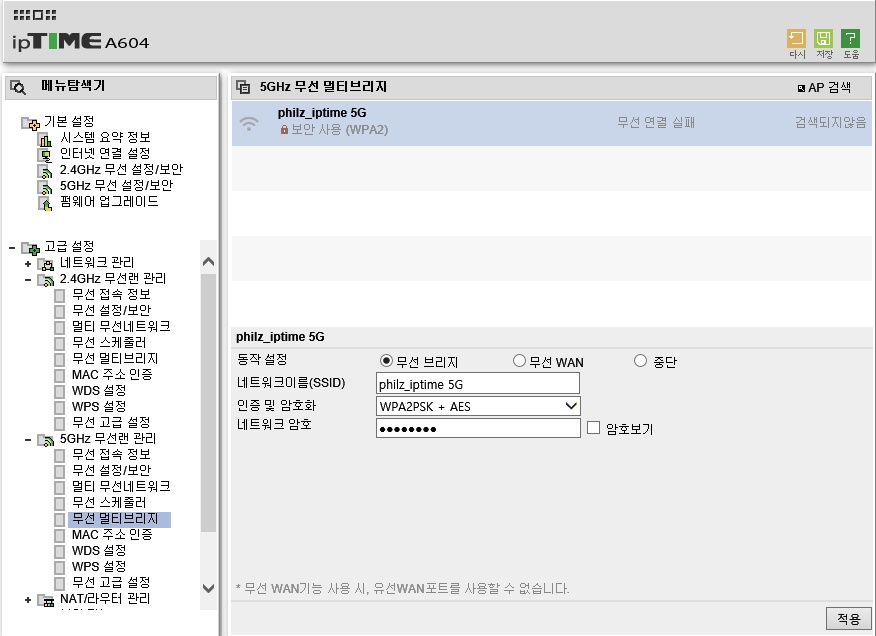Open 5GHz WDS 설정 menu item
876x636 pixels.
99,550
